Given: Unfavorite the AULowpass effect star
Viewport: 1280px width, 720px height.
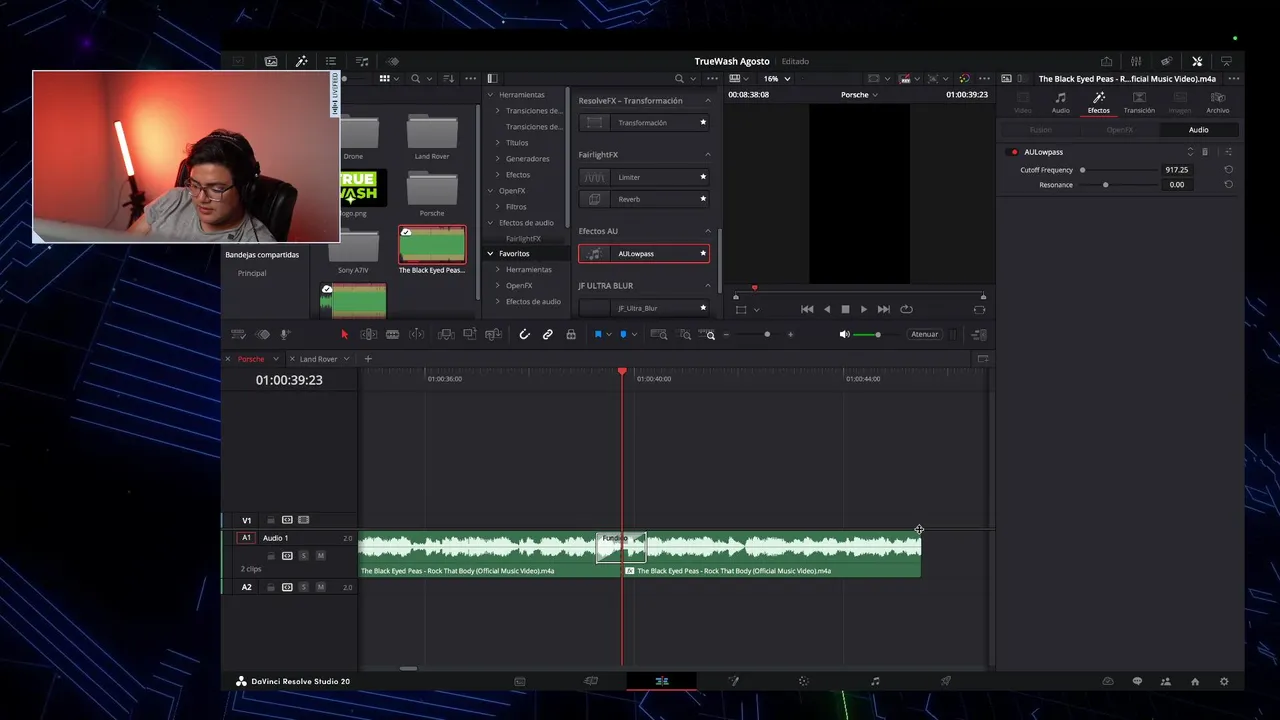Looking at the screenshot, I should [703, 254].
